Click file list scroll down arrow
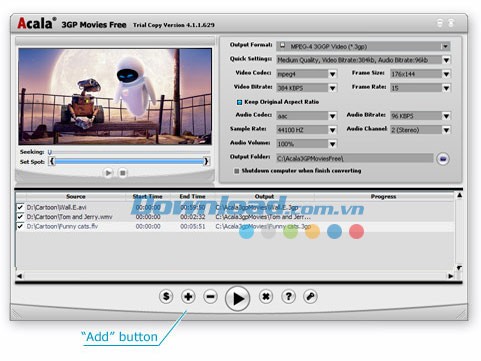Viewport: 481px width, 361px height. click(x=459, y=268)
